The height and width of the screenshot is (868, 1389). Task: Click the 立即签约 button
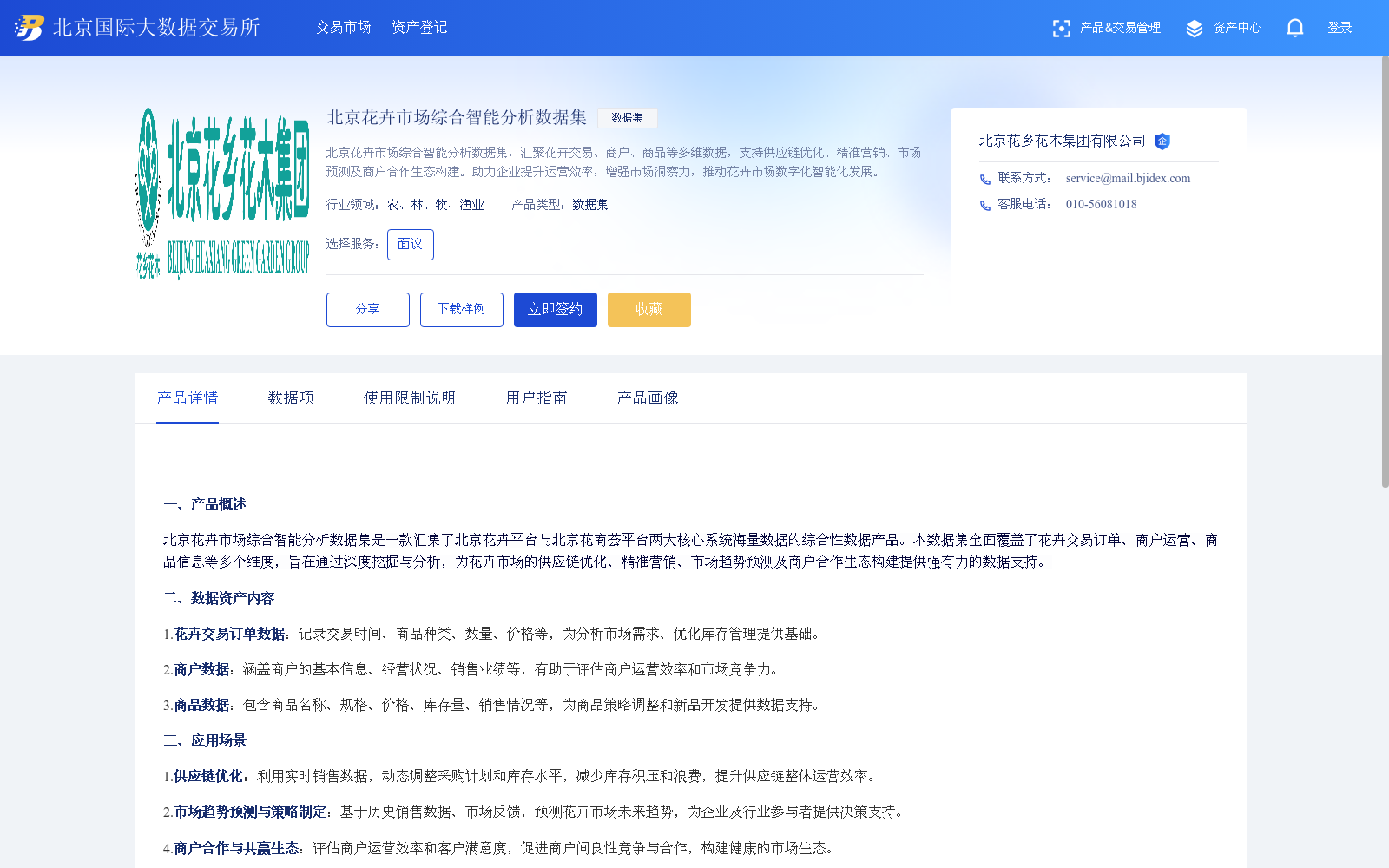tap(556, 310)
